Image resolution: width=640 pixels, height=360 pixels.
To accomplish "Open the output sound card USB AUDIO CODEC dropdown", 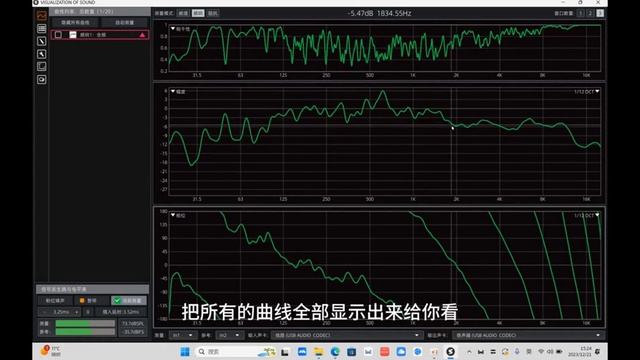I will 528,335.
